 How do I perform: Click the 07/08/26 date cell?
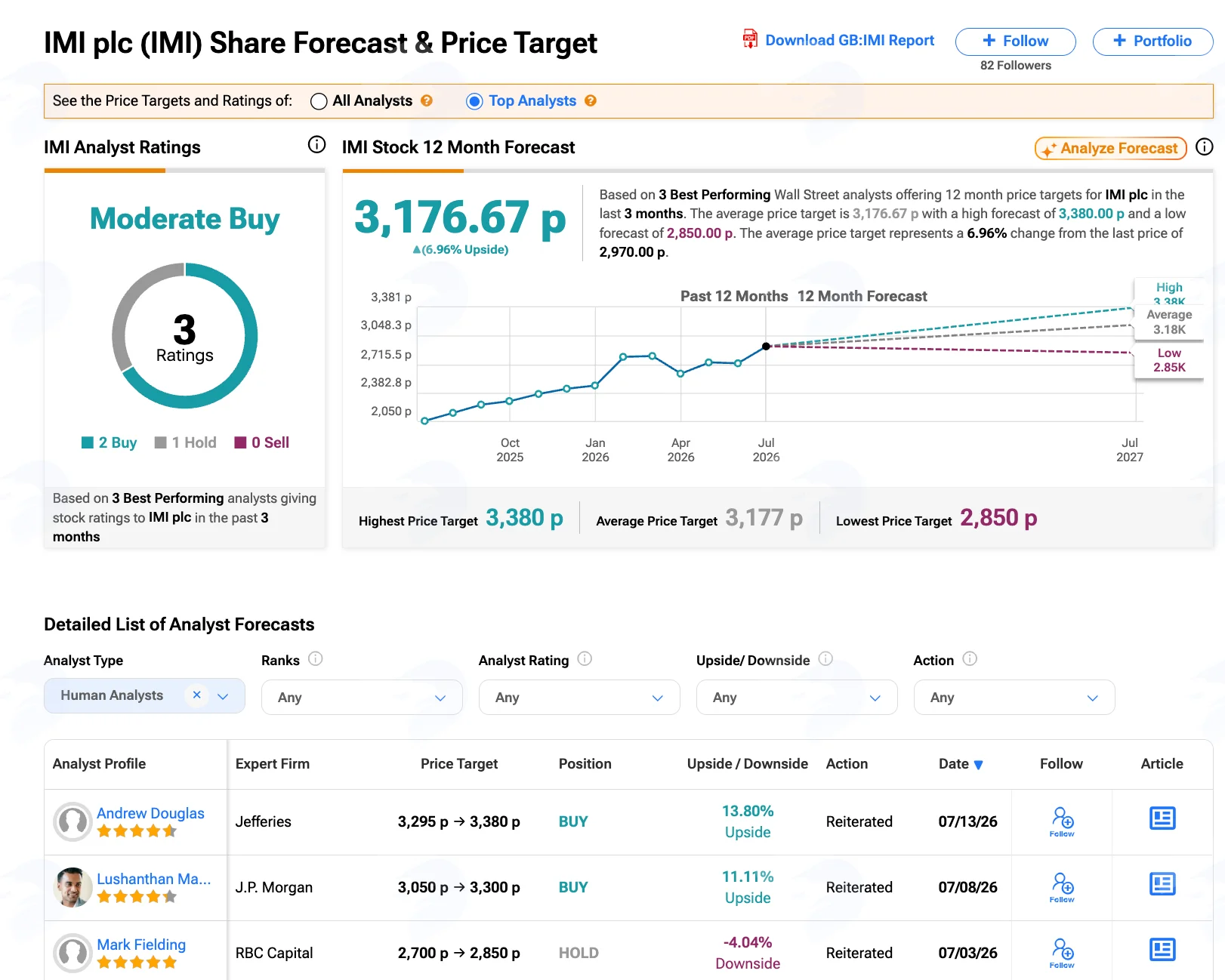click(x=967, y=887)
